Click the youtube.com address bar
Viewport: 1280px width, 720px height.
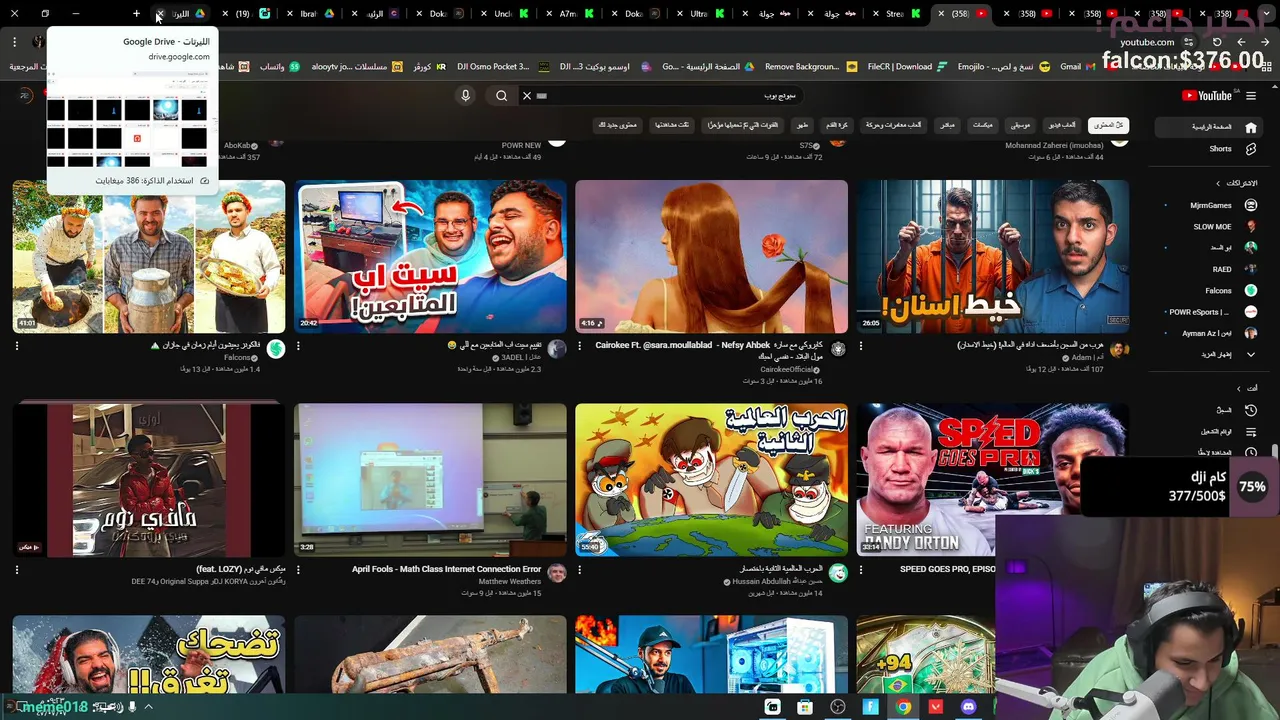pos(1147,42)
